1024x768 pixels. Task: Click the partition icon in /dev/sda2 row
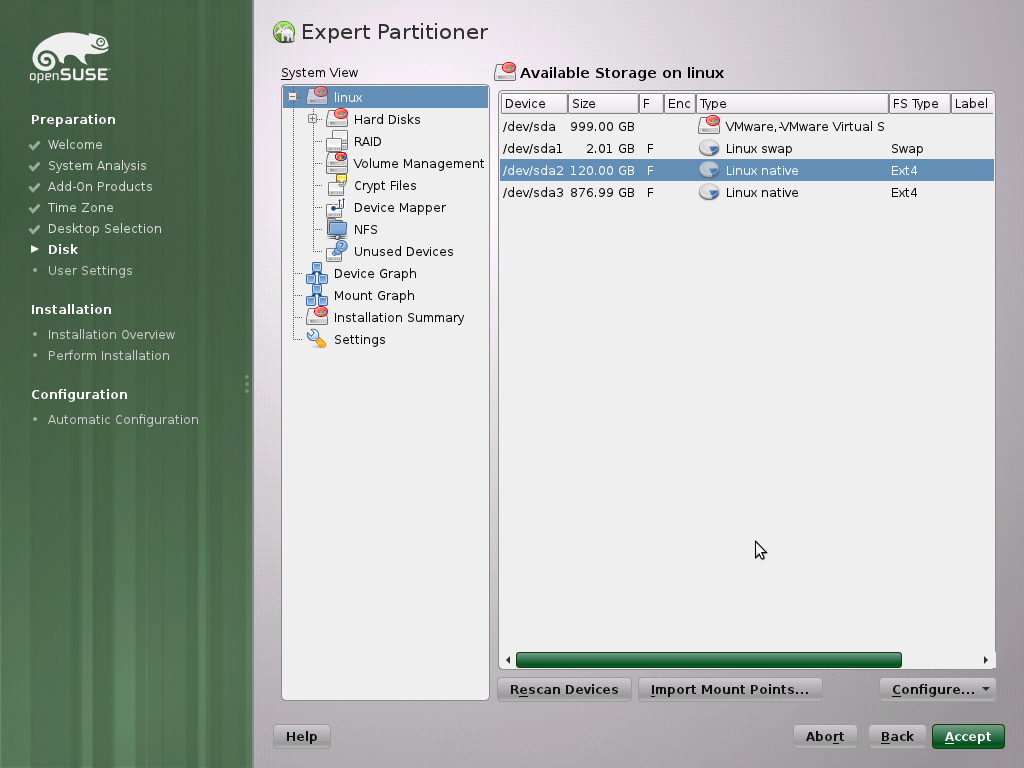709,170
